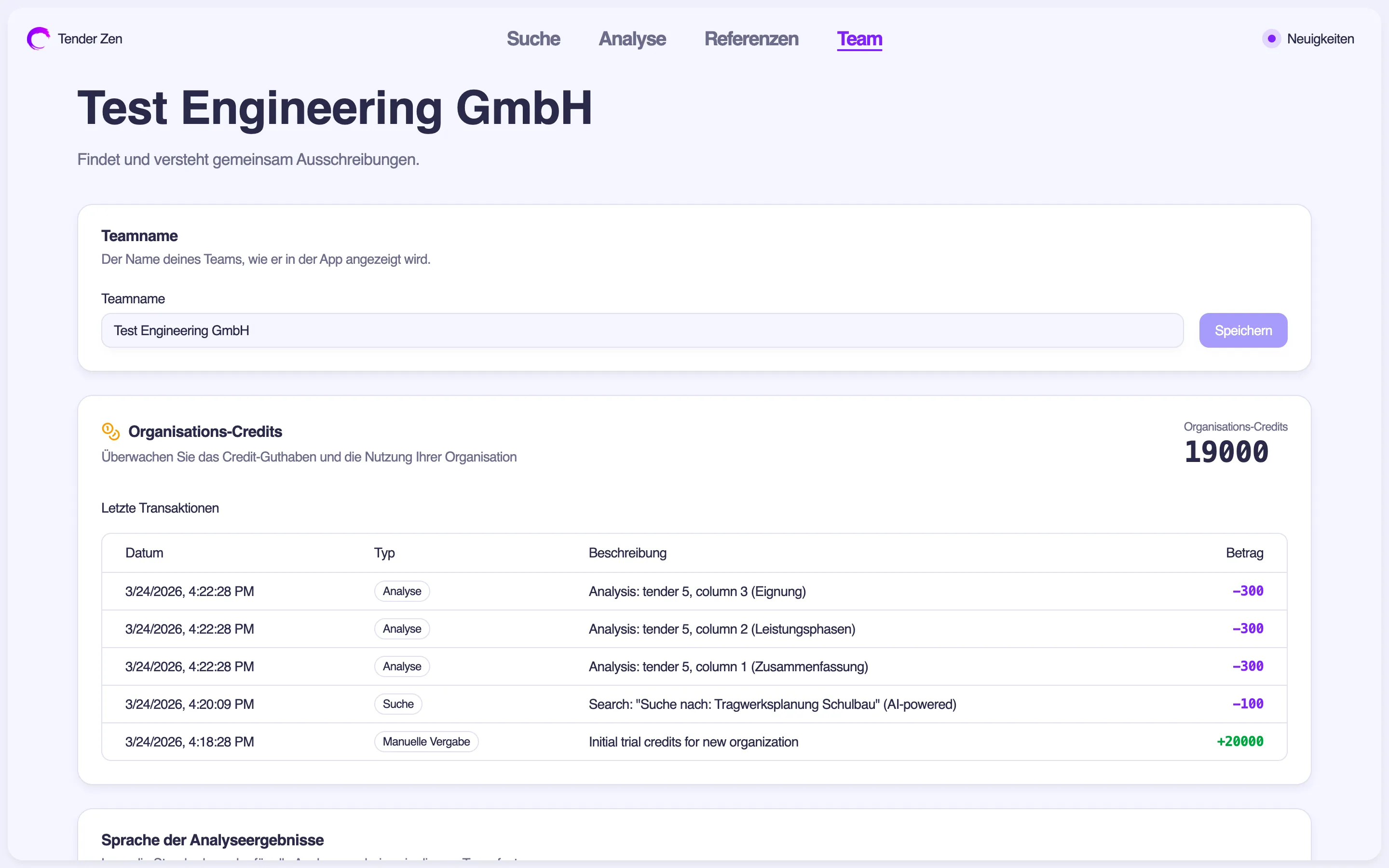Click the orange coins icon beside Organisations-Credits
This screenshot has width=1389, height=868.
tap(110, 431)
